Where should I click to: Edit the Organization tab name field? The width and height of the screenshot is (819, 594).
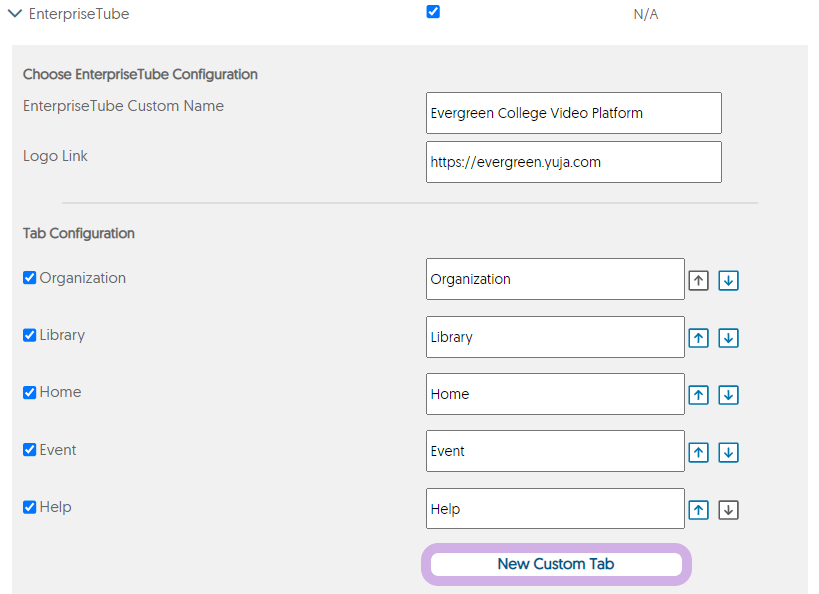point(555,279)
